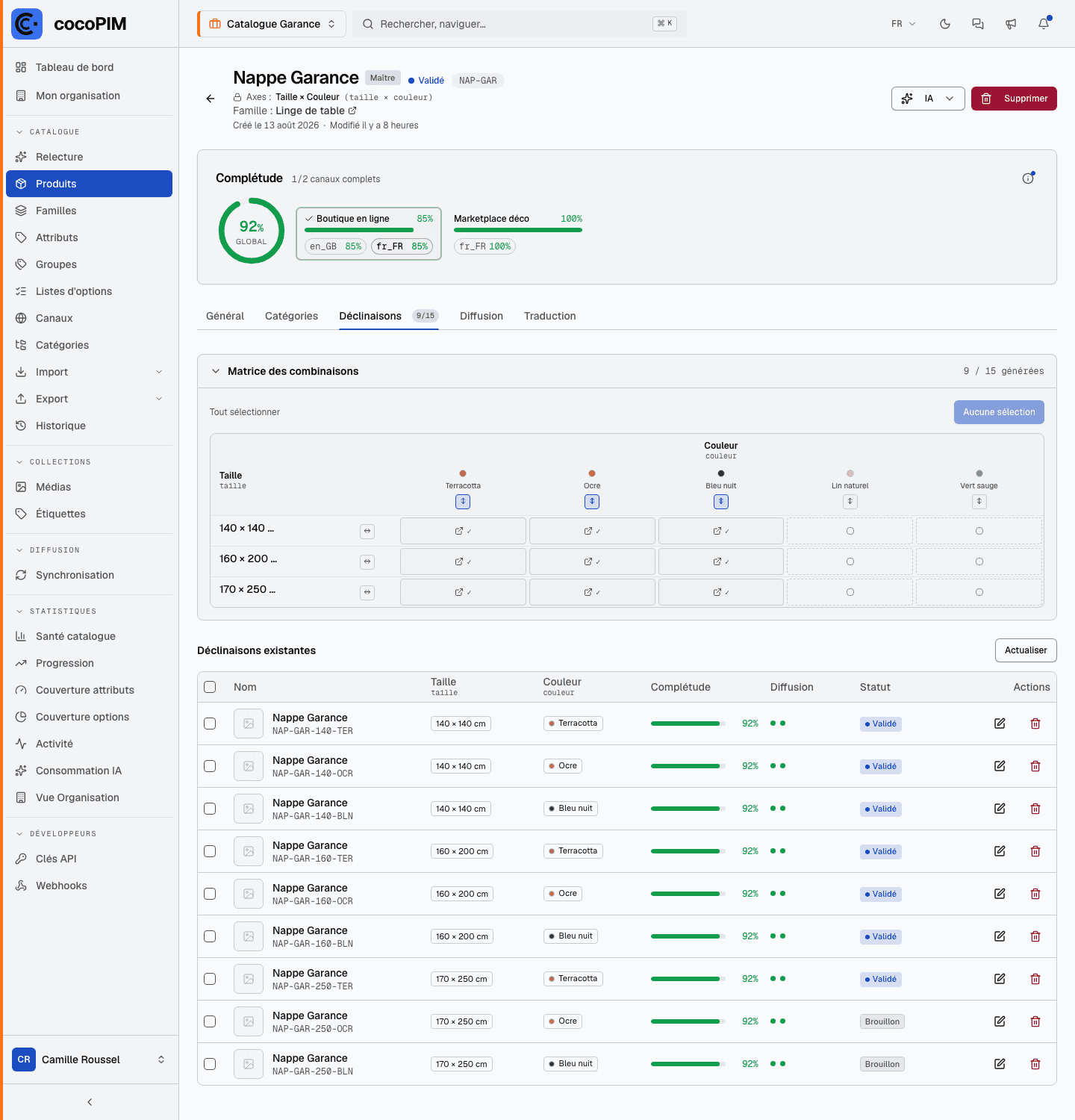The image size is (1075, 1120).
Task: Open the notifications bell
Action: pos(1044,24)
